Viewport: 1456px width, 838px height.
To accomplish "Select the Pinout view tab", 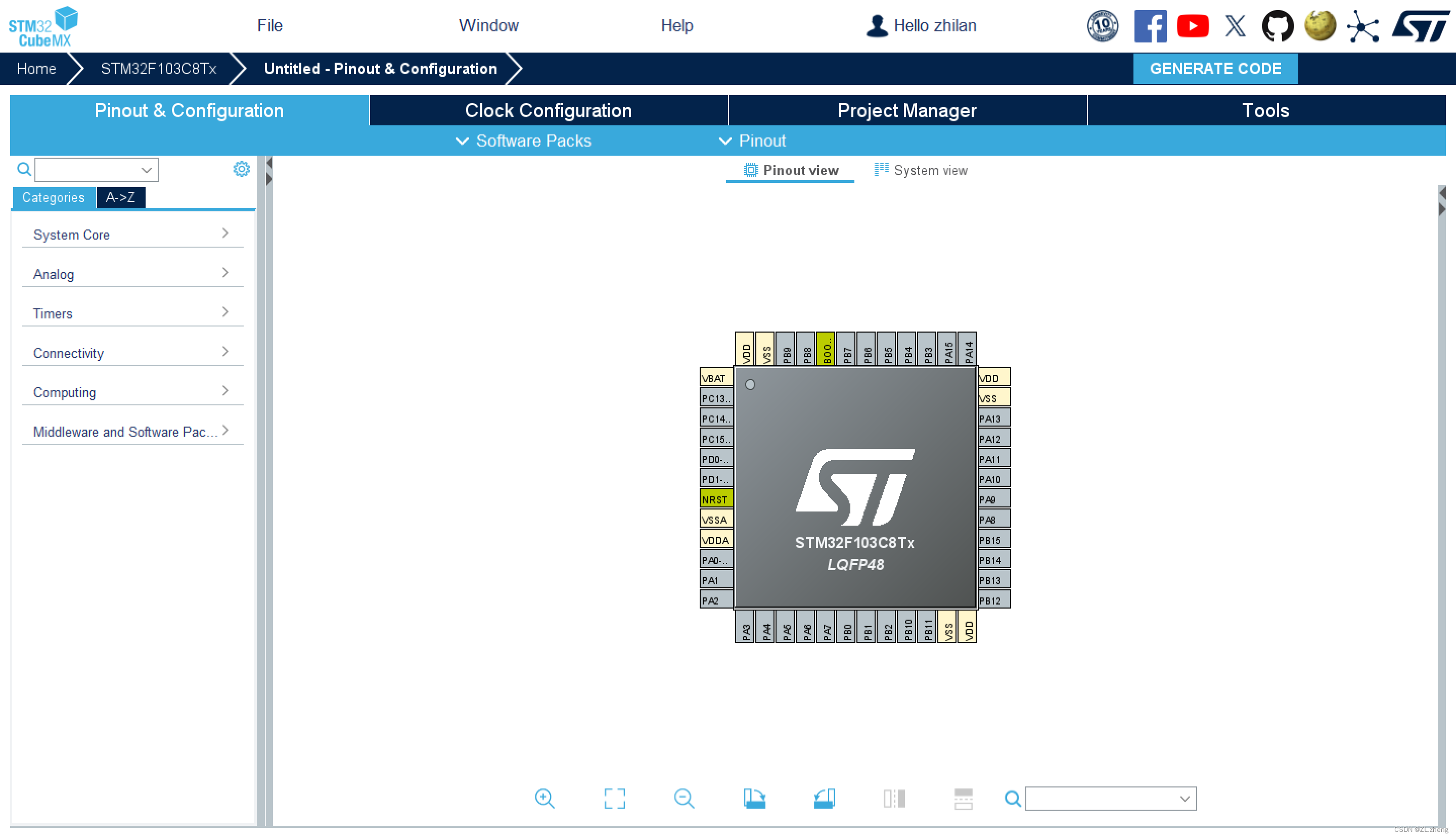I will 791,170.
